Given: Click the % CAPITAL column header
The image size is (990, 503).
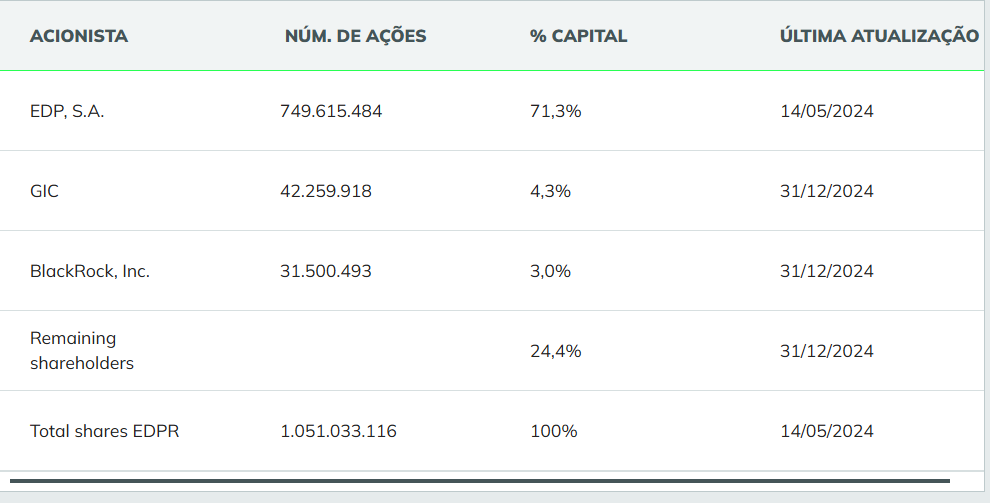Looking at the screenshot, I should [578, 36].
